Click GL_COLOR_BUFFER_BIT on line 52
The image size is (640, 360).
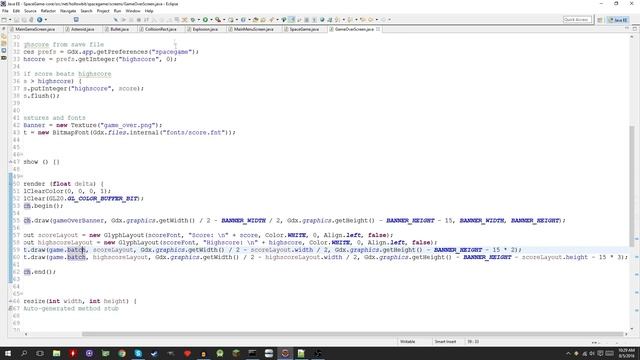coord(102,198)
